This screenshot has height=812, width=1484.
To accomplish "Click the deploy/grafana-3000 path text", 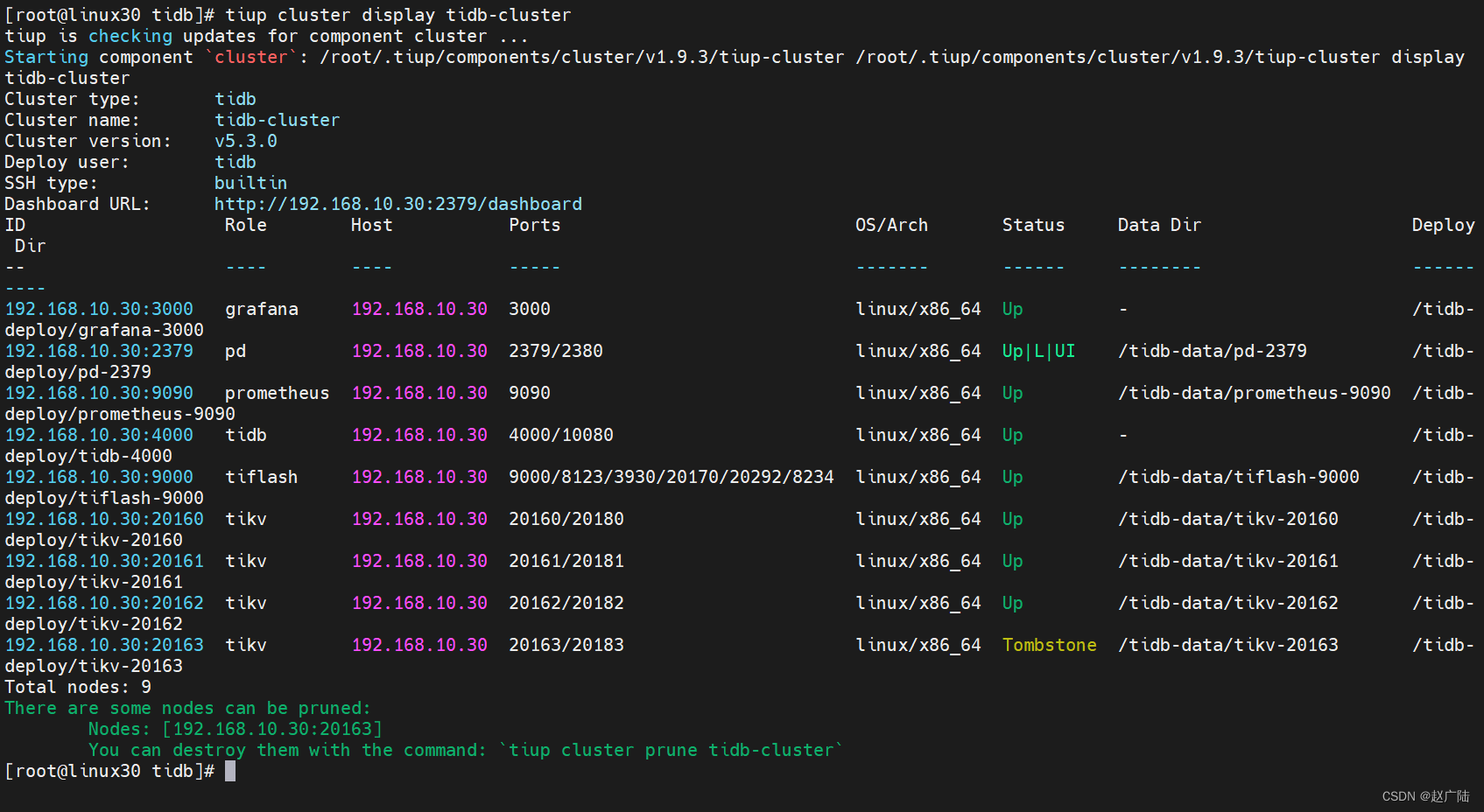I will tap(104, 330).
